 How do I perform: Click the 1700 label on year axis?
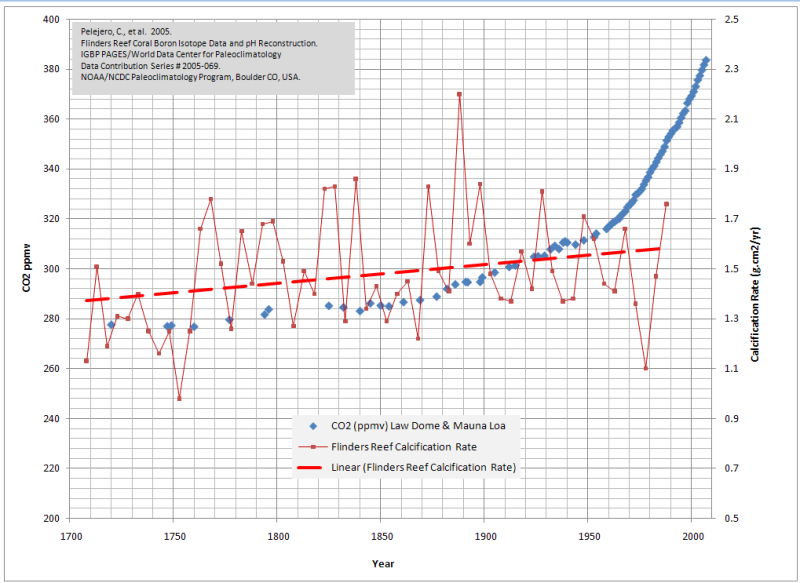pyautogui.click(x=71, y=537)
